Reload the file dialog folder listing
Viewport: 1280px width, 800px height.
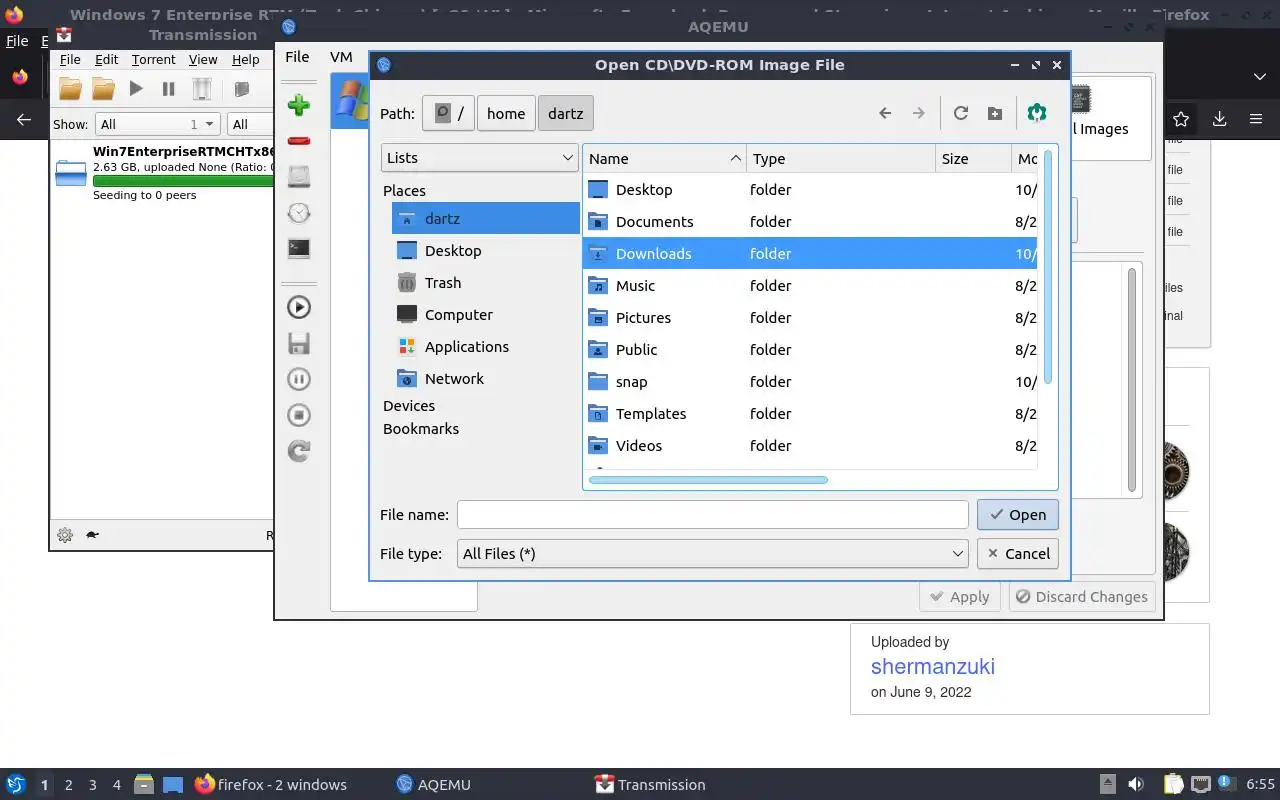pos(961,113)
